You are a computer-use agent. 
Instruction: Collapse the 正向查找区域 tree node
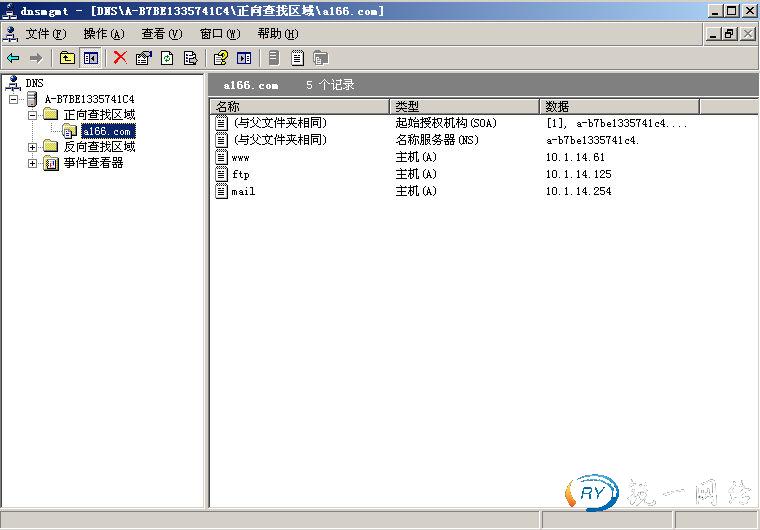pyautogui.click(x=32, y=115)
